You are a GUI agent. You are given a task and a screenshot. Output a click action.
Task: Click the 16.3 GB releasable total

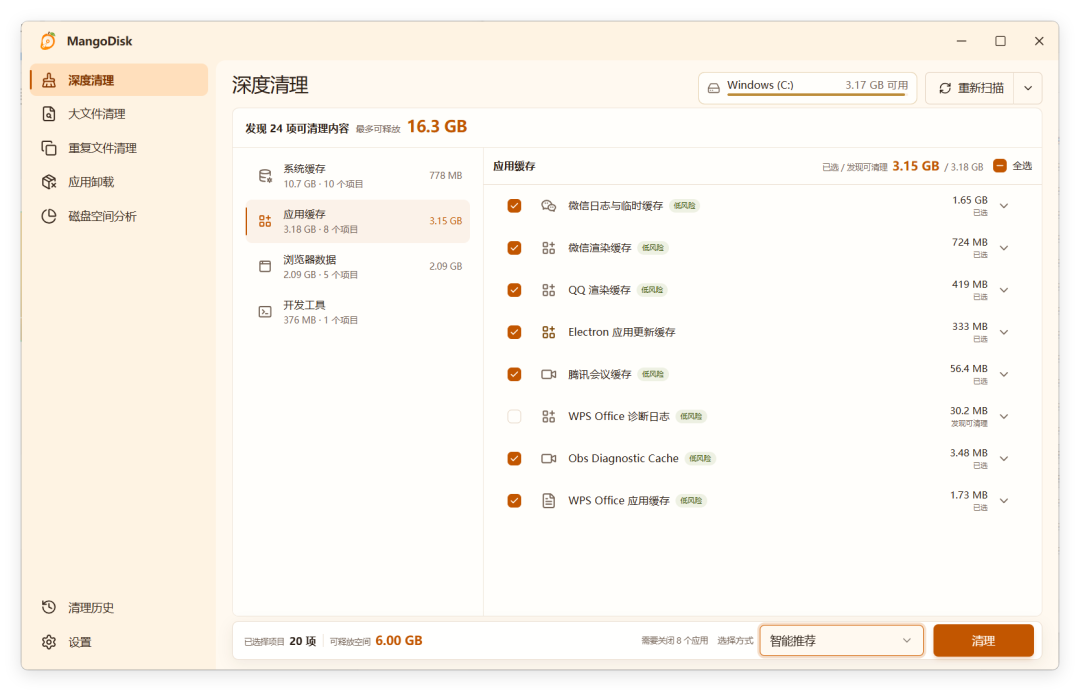tap(437, 127)
